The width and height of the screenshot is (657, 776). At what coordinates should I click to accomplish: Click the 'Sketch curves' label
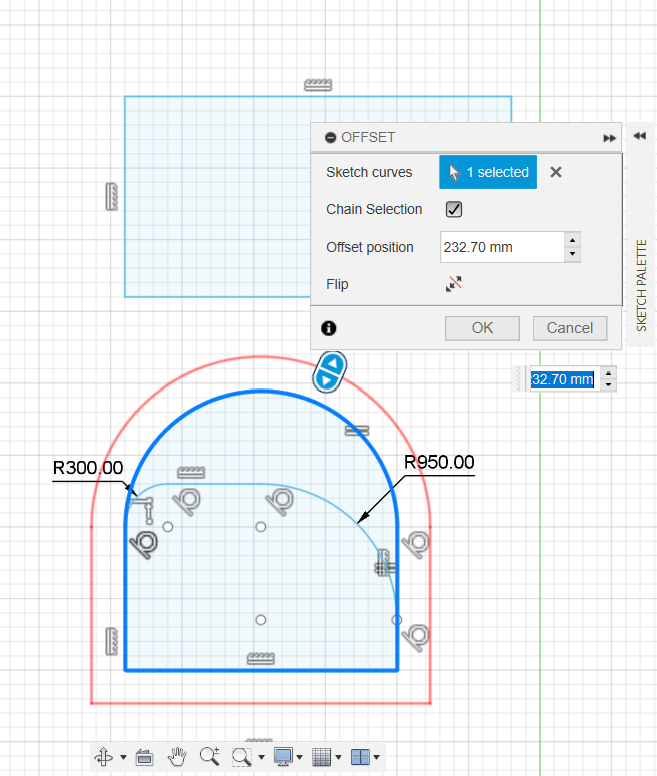tap(369, 172)
